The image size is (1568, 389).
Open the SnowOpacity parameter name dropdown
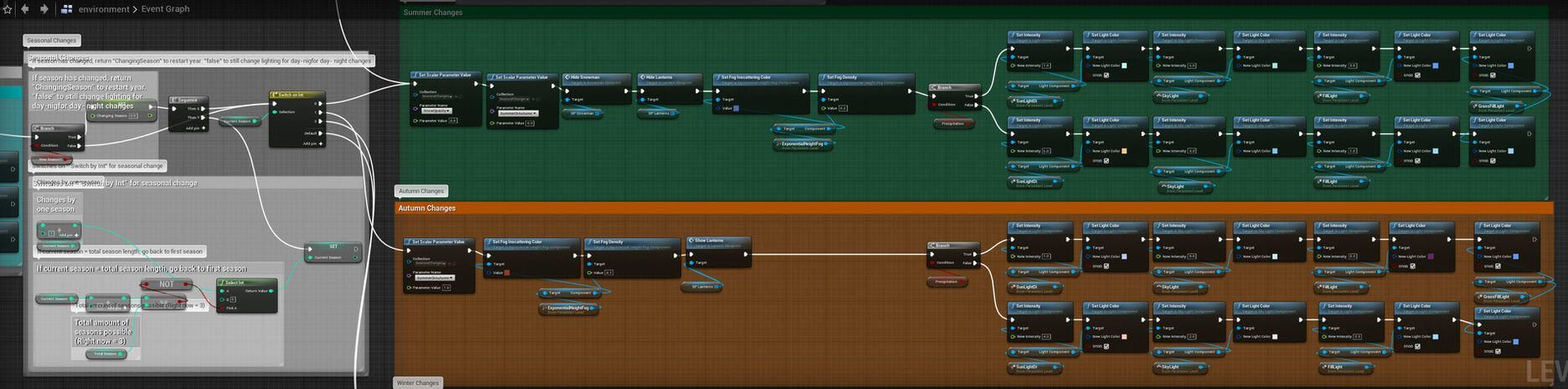coord(436,111)
